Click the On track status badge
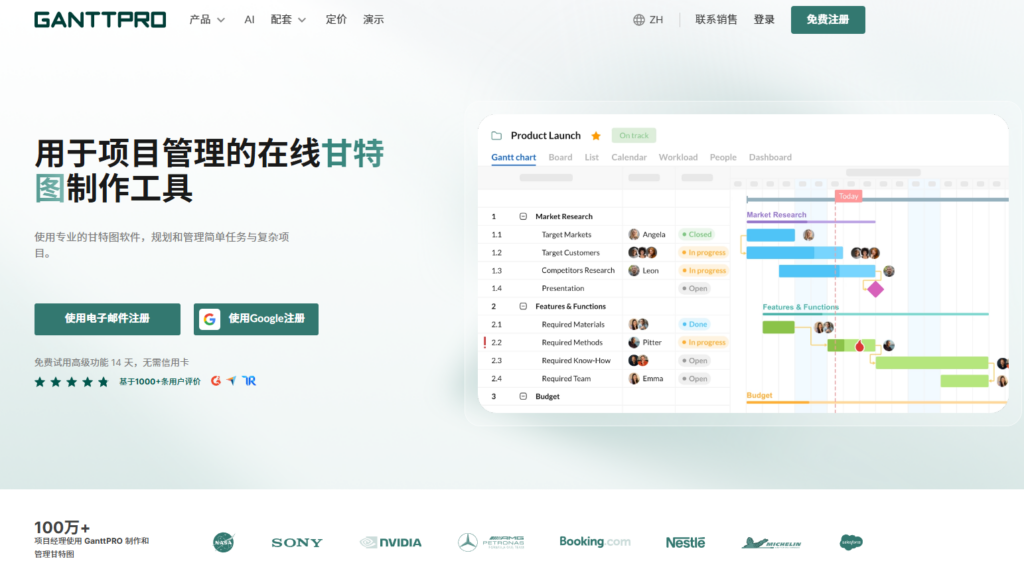Image resolution: width=1024 pixels, height=569 pixels. (x=633, y=135)
